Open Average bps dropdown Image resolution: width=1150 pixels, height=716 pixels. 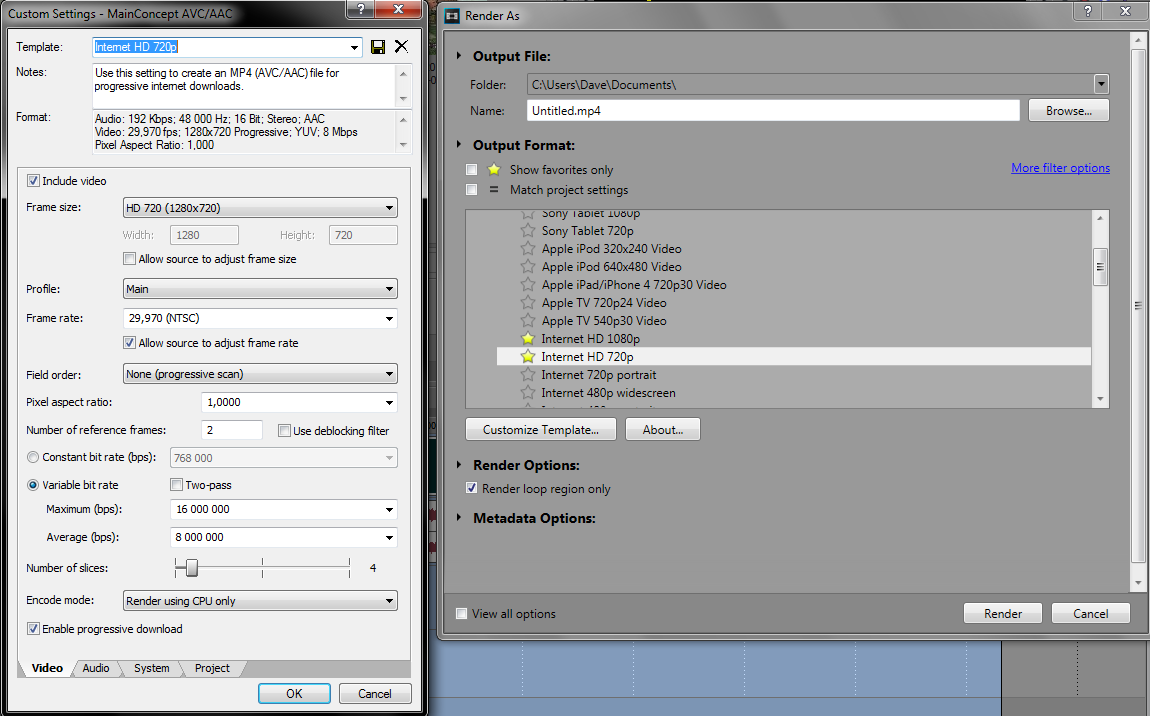[x=389, y=537]
